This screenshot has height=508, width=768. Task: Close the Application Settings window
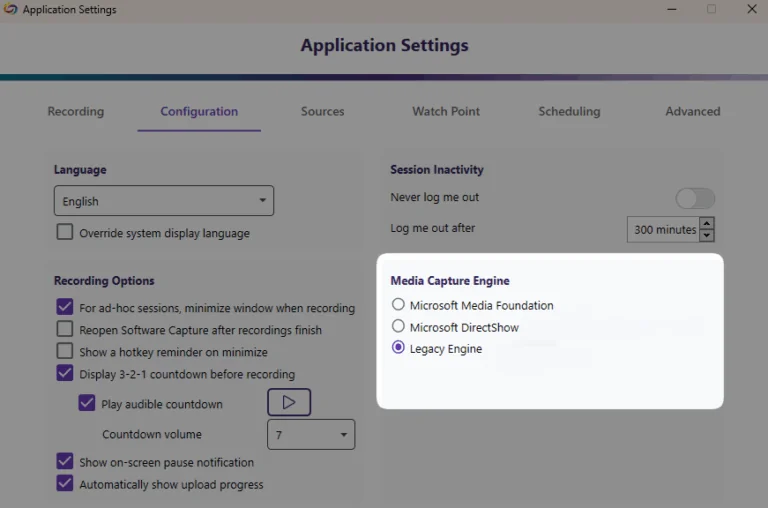[752, 9]
